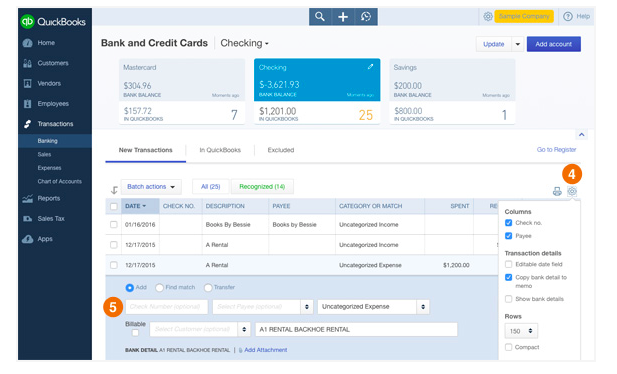Image resolution: width=617 pixels, height=374 pixels.
Task: Filter by Recognized (14) transactions
Action: (x=262, y=187)
